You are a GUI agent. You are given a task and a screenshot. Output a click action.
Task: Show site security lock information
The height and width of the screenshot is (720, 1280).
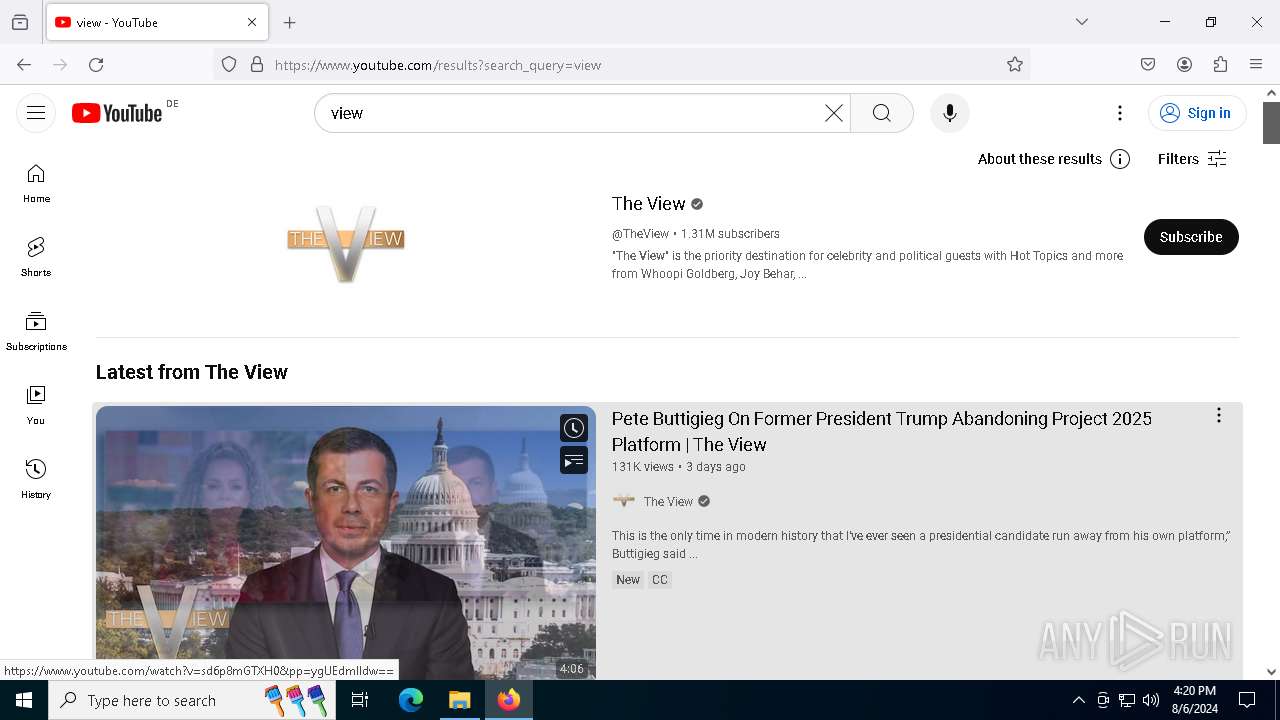(x=257, y=65)
